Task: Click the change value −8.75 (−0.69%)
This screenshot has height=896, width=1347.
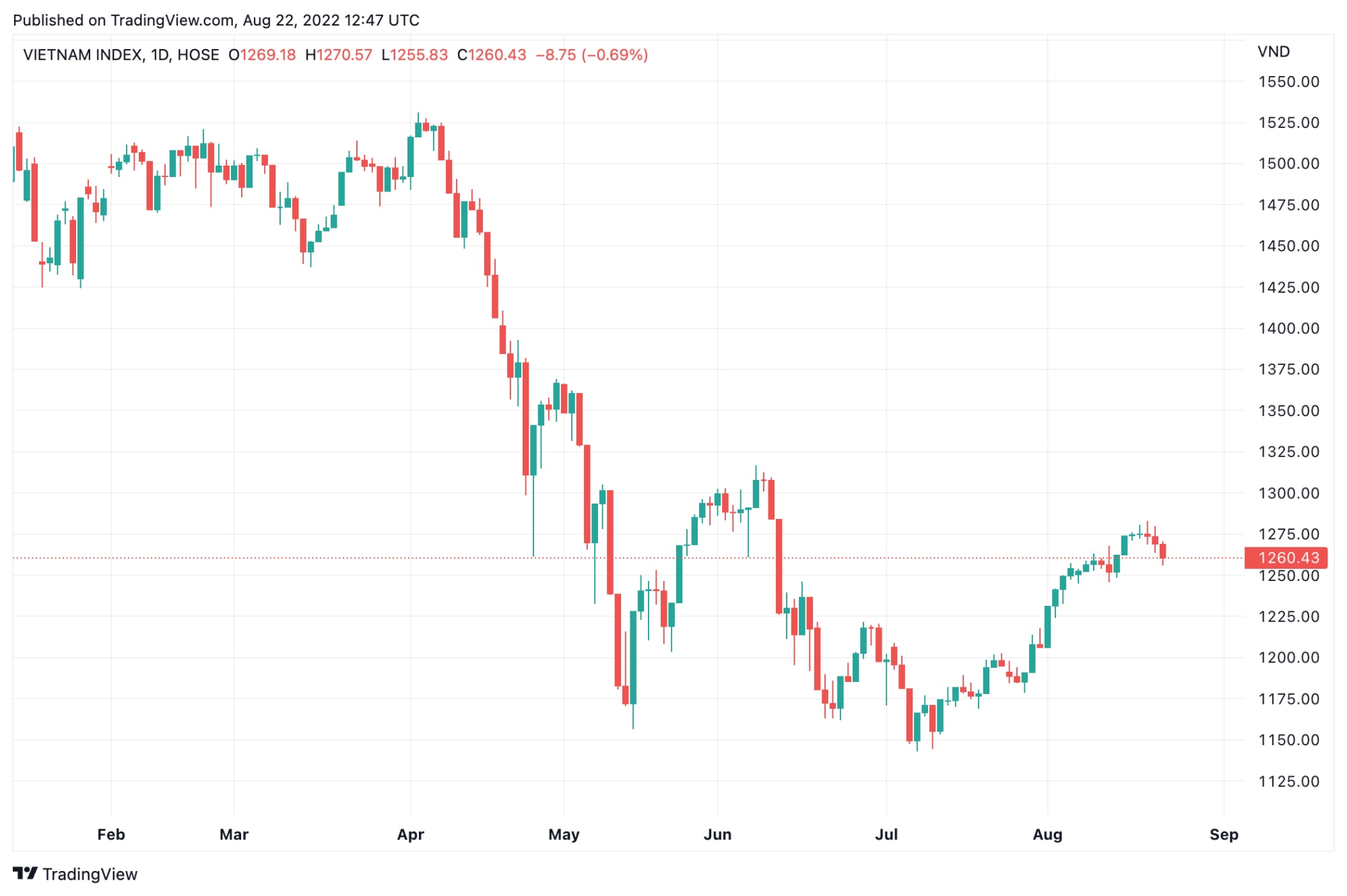Action: (x=592, y=55)
